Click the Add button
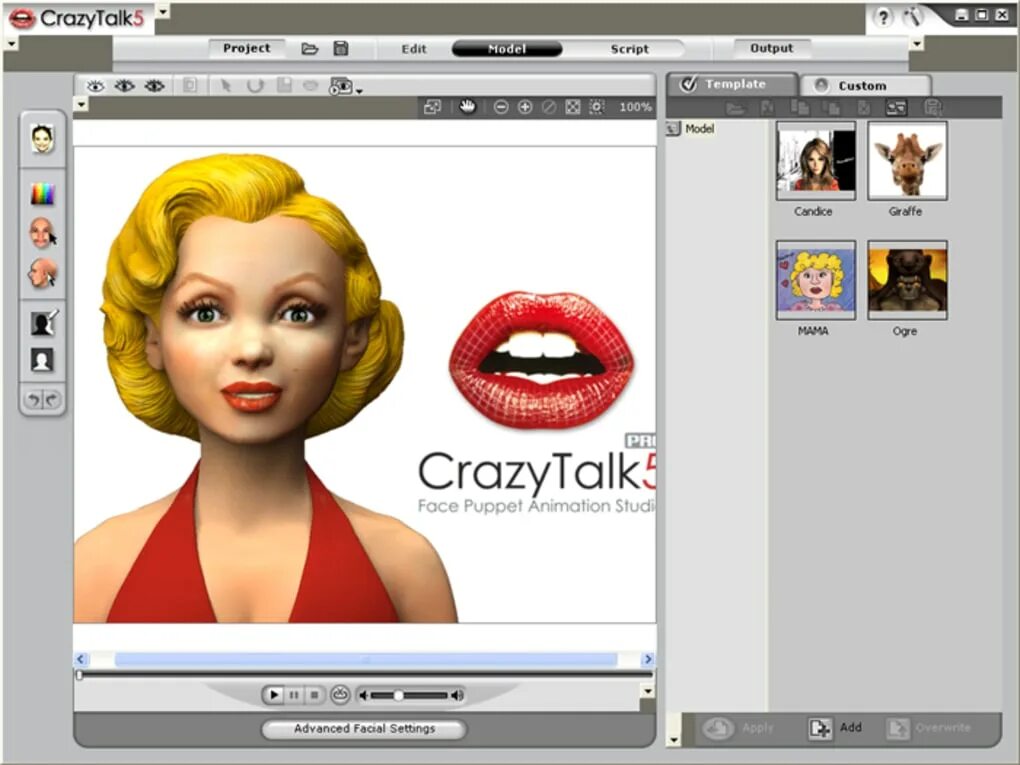Image resolution: width=1020 pixels, height=765 pixels. coord(835,727)
